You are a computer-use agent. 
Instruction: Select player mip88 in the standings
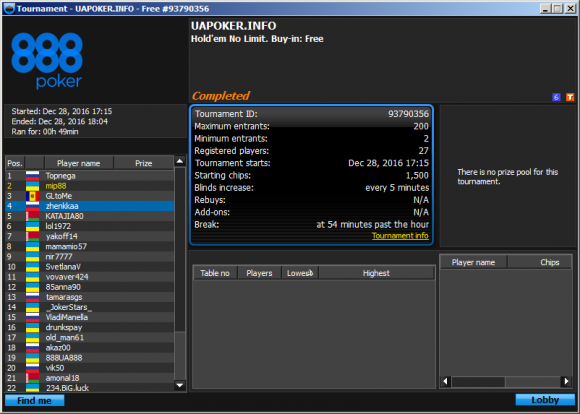click(x=90, y=186)
